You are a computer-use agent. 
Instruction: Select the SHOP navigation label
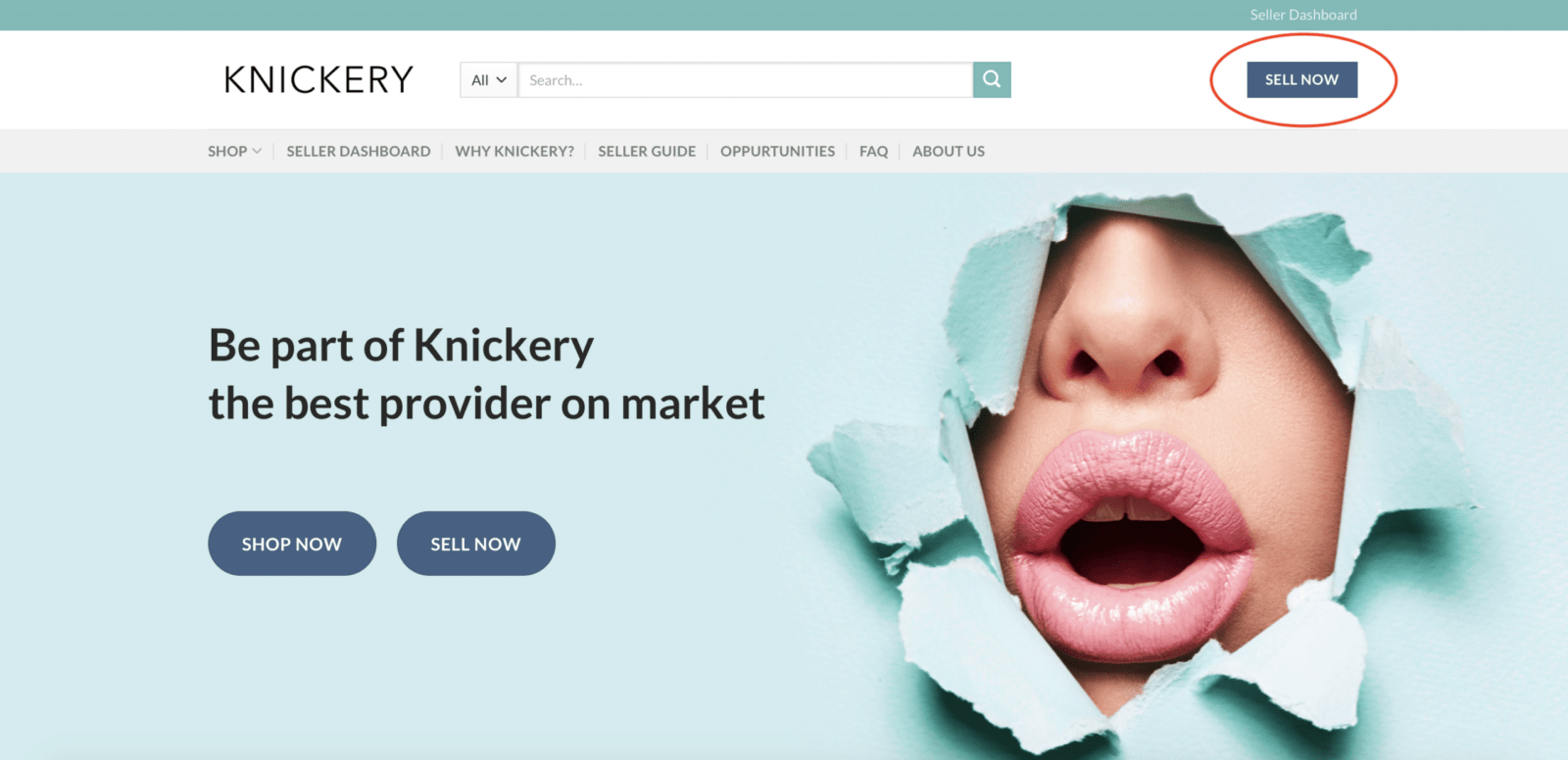[x=227, y=151]
